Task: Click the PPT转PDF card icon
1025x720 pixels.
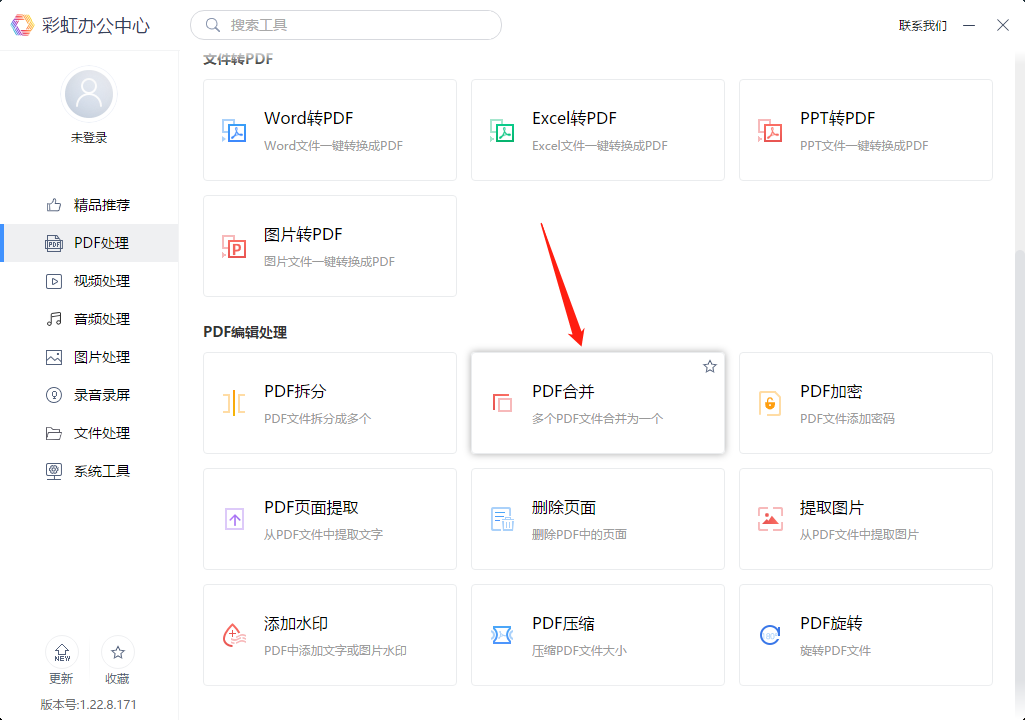Action: tap(770, 131)
